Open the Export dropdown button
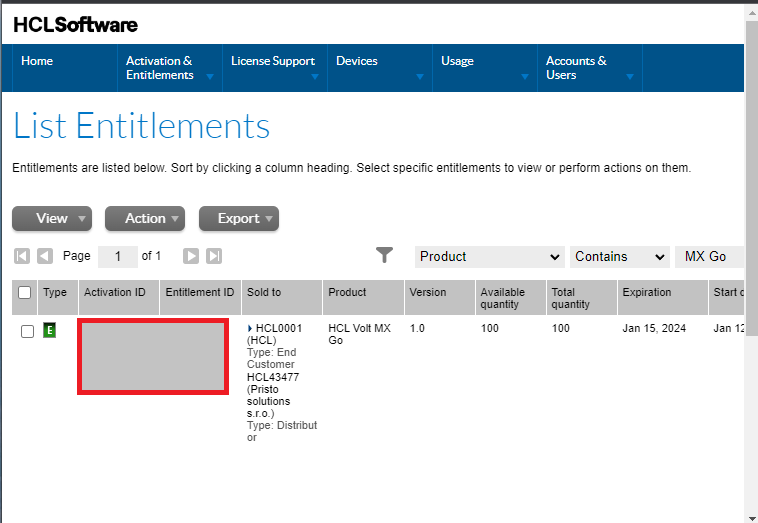This screenshot has height=523, width=758. [238, 218]
